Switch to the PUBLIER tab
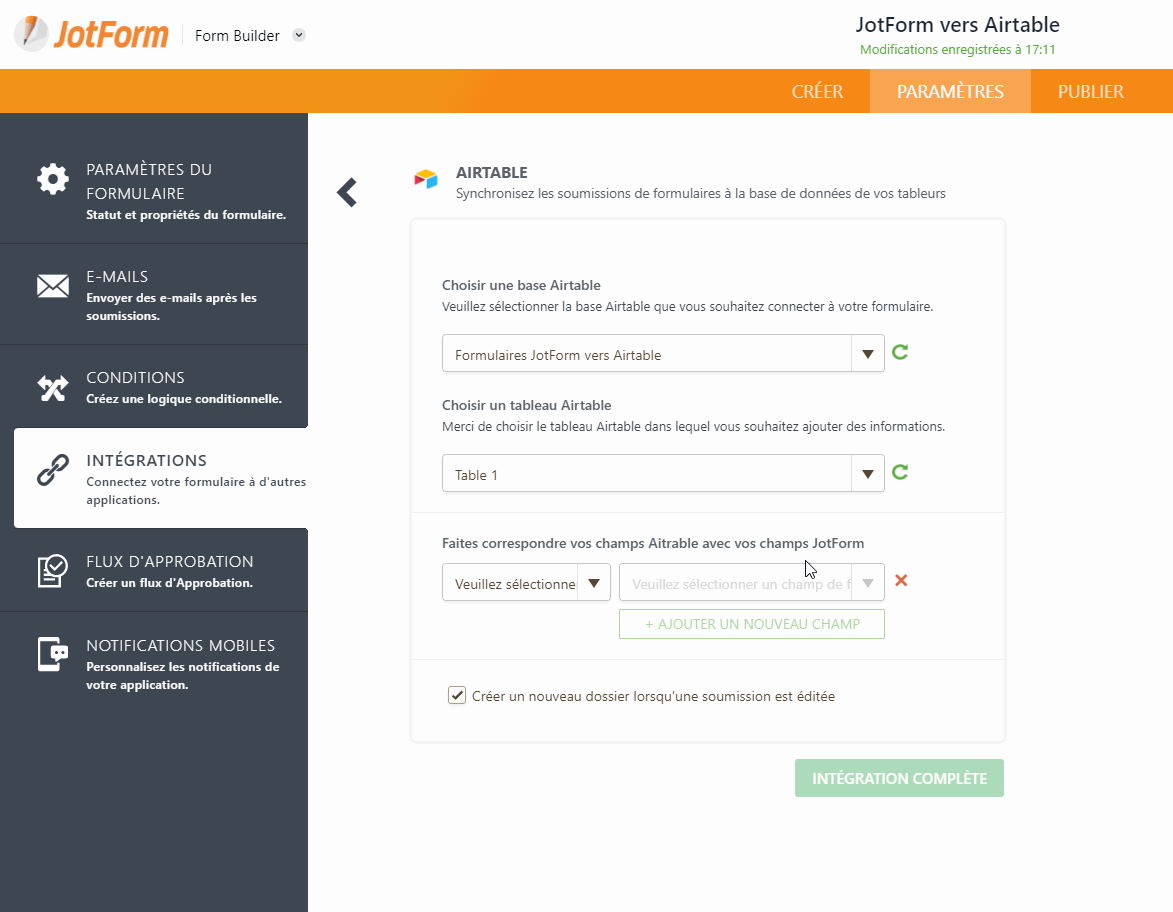Screen dimensions: 1173x912 (1090, 91)
